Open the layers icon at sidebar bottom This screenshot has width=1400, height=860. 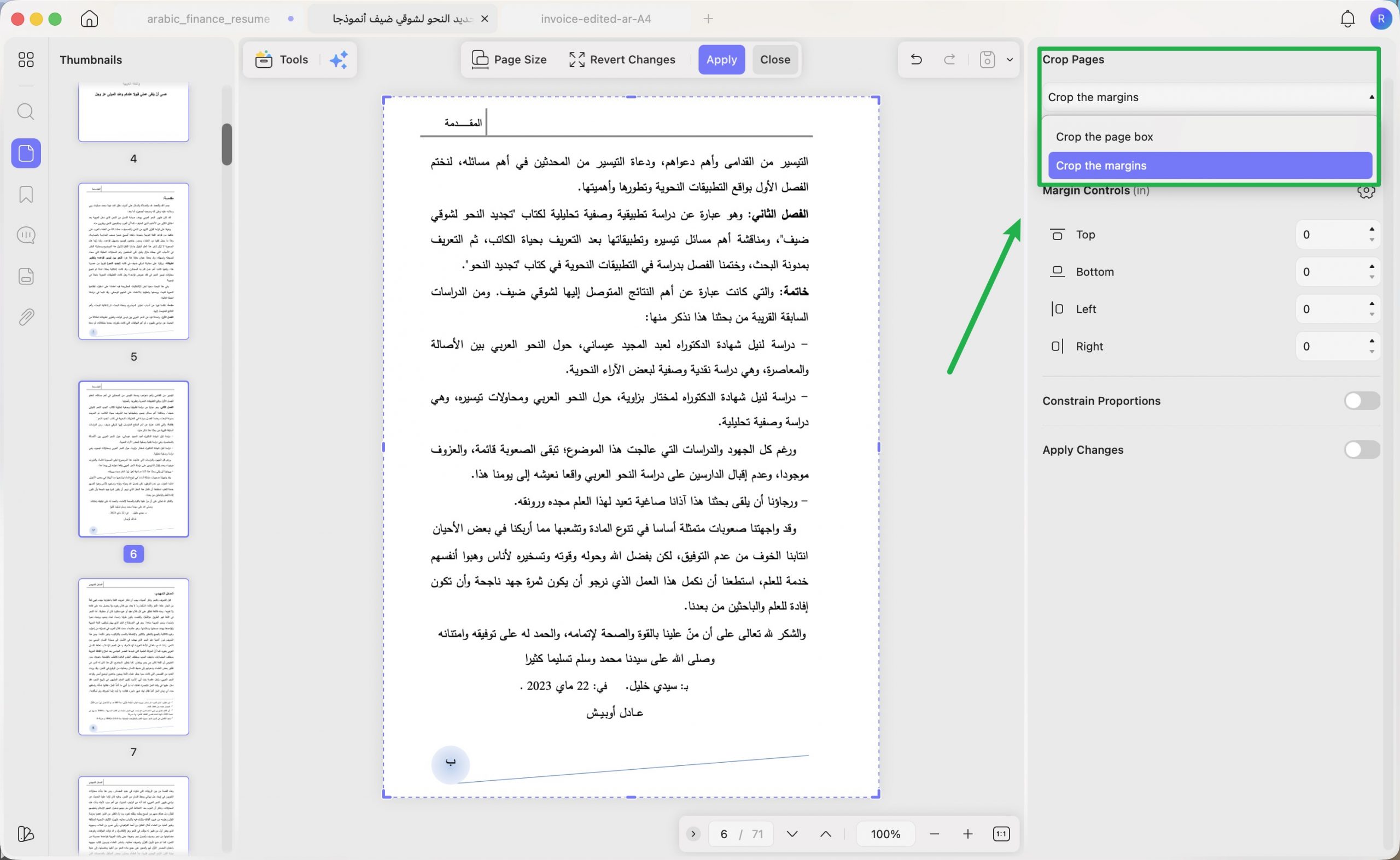(26, 834)
